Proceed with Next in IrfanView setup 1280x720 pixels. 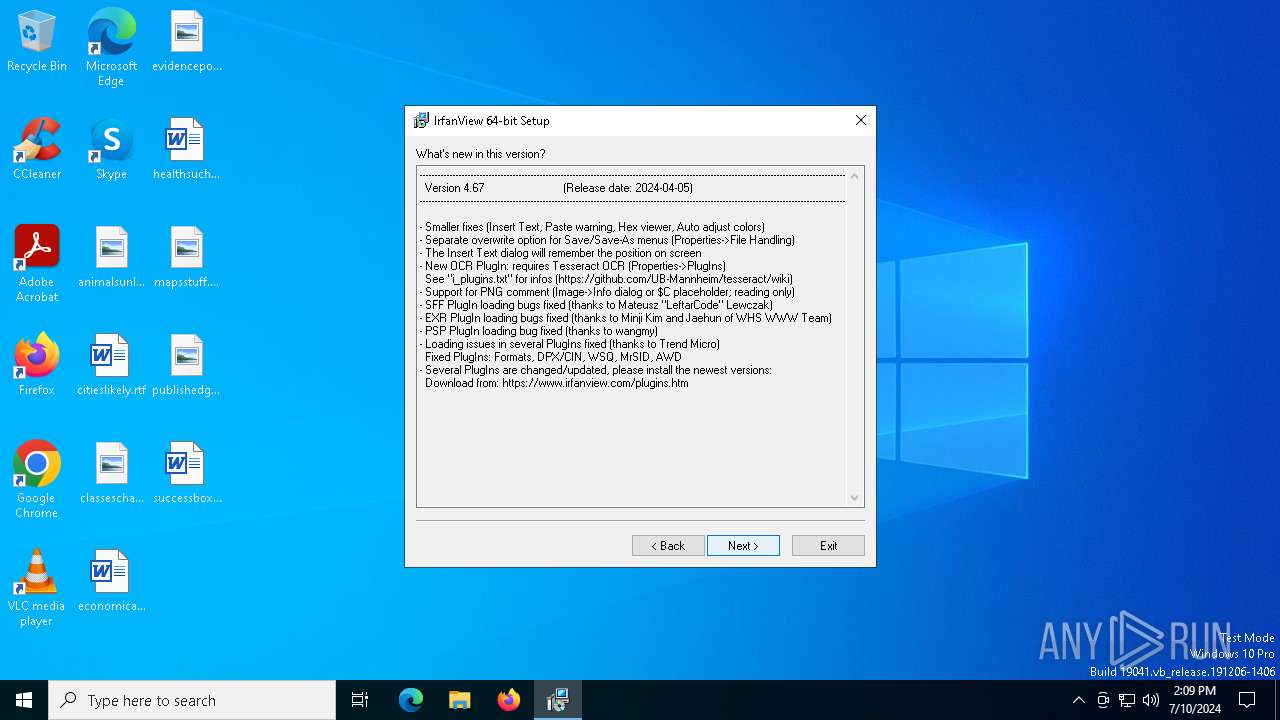pos(743,545)
